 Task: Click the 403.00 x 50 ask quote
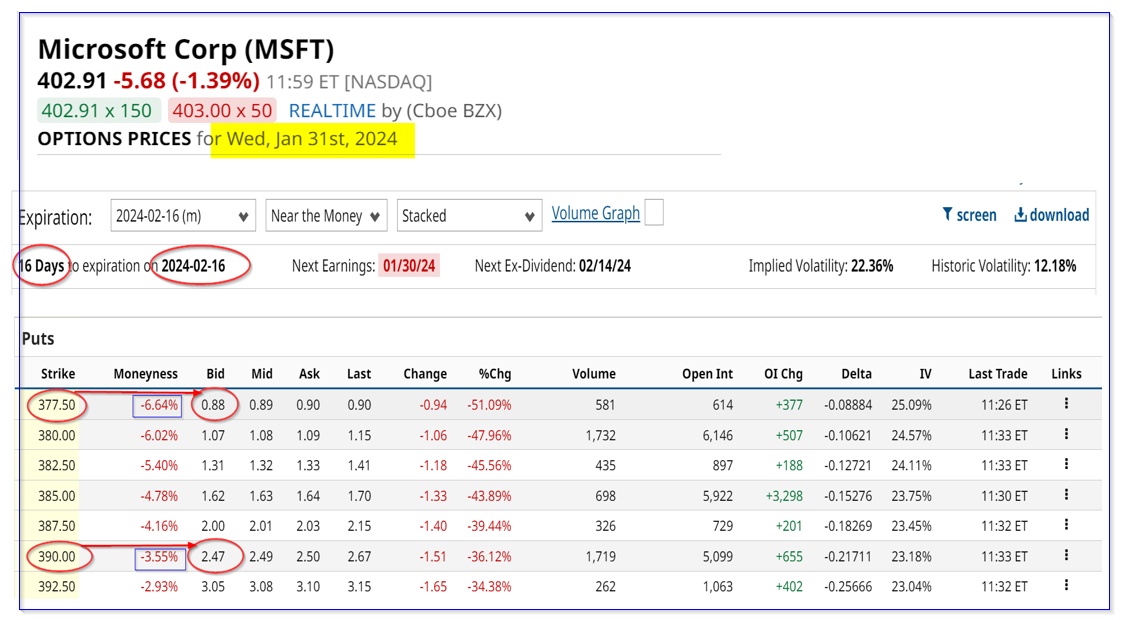[x=222, y=111]
